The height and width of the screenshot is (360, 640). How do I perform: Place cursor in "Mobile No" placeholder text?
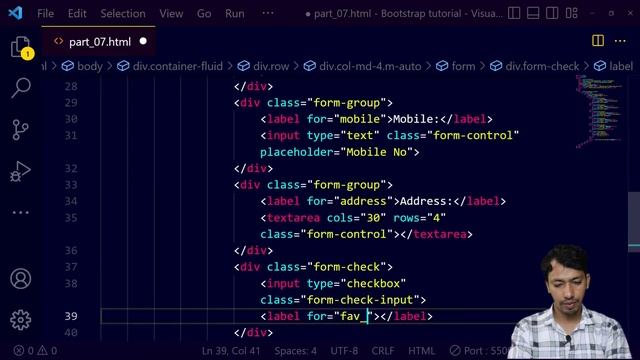[x=376, y=152]
